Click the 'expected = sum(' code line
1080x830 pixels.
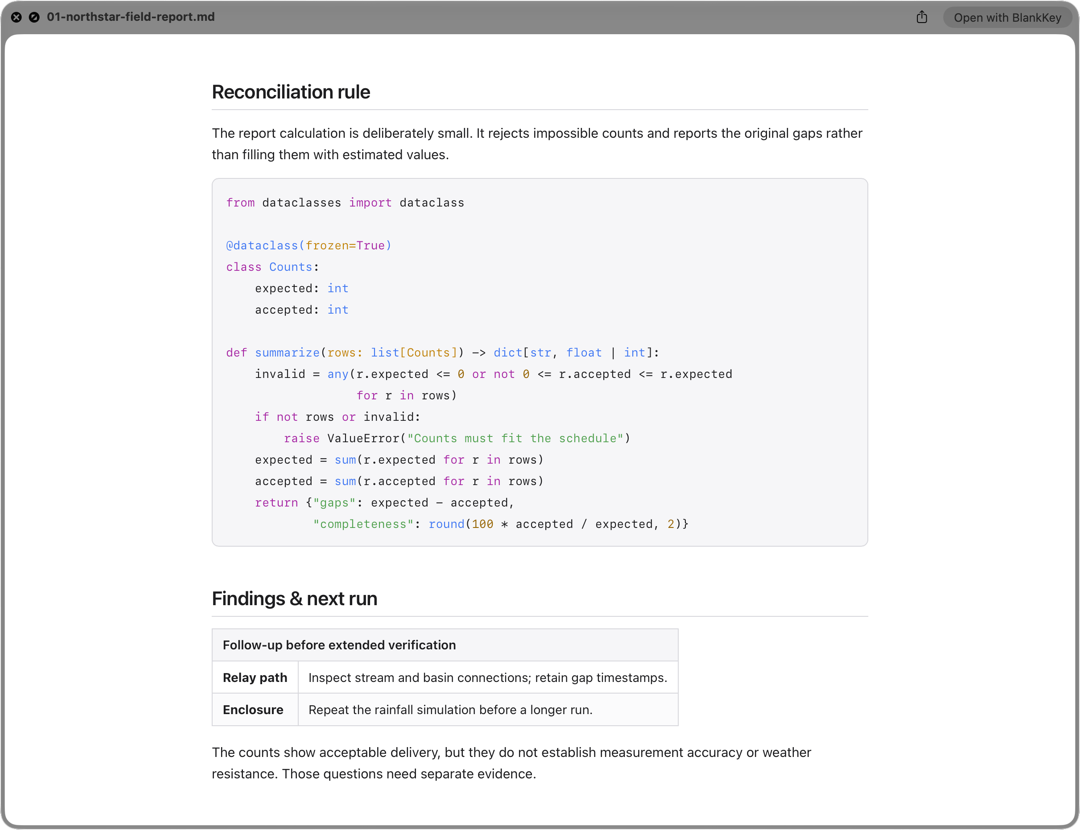399,459
